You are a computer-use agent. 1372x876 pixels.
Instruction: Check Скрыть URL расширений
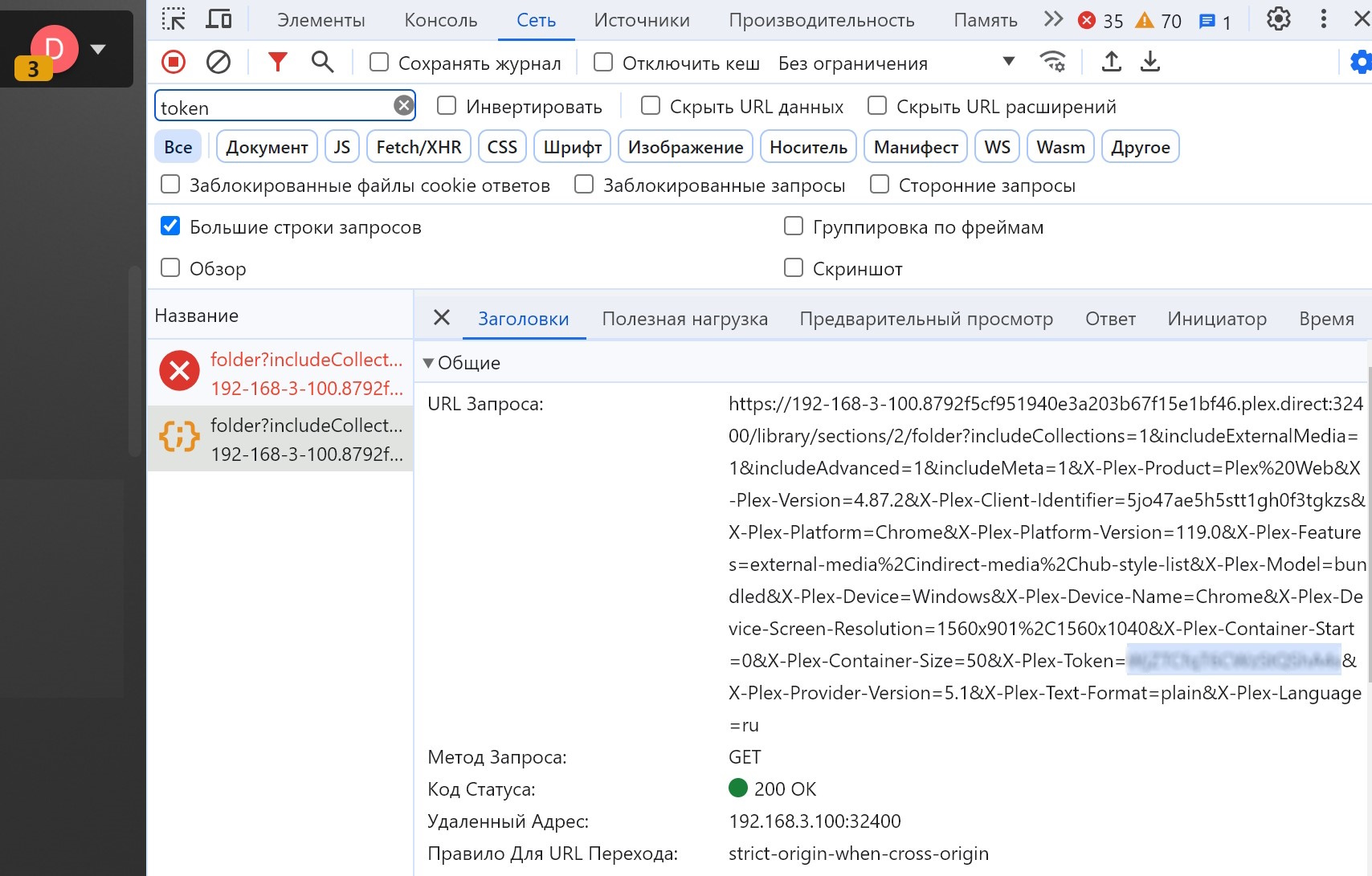[877, 105]
